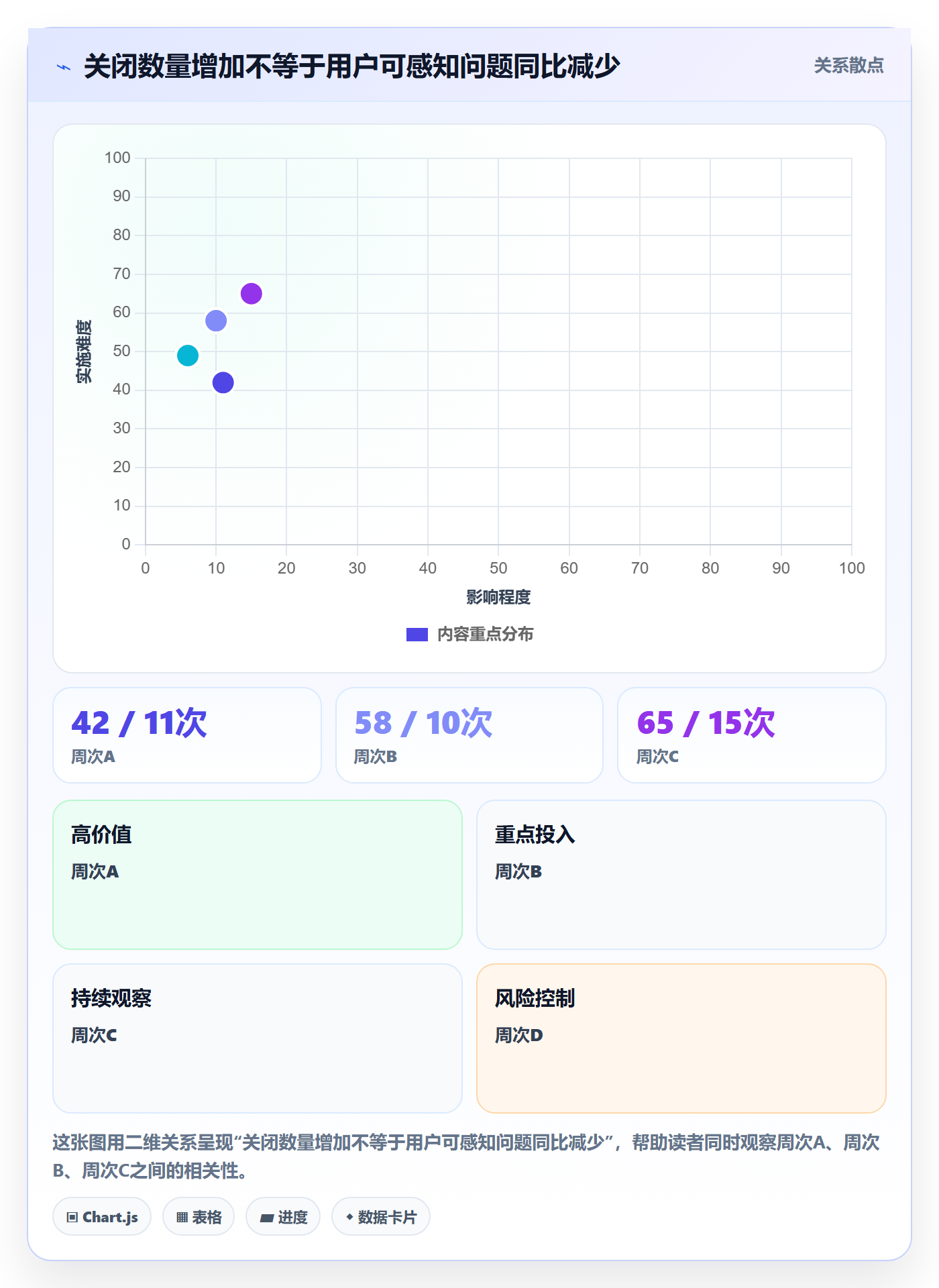Click the 内容重点分布 legend label
This screenshot has height=1288, width=939.
(x=485, y=635)
